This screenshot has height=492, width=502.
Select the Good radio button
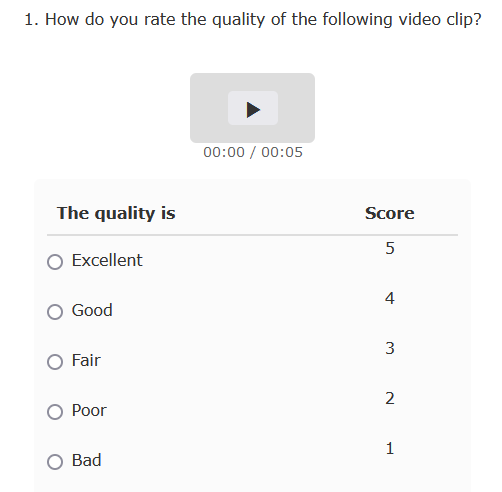[x=55, y=312]
